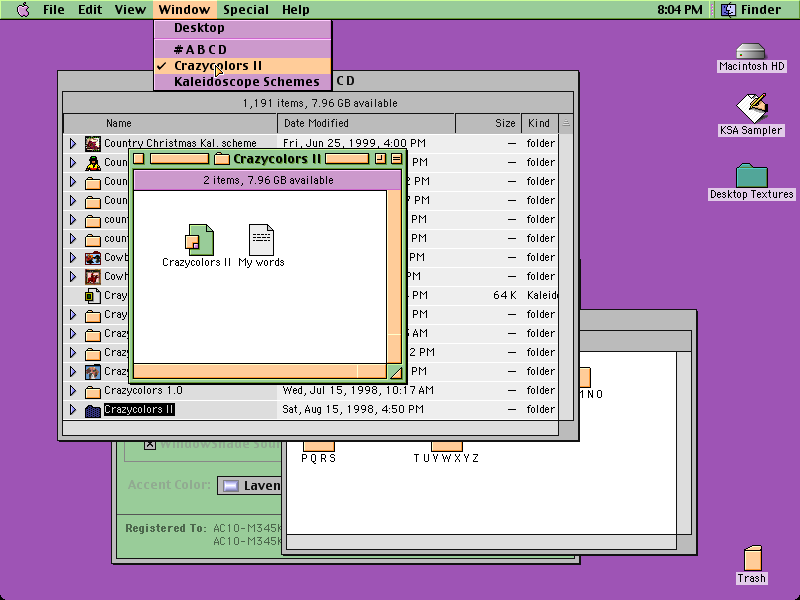
Task: Open the Apple menu
Action: coord(23,9)
